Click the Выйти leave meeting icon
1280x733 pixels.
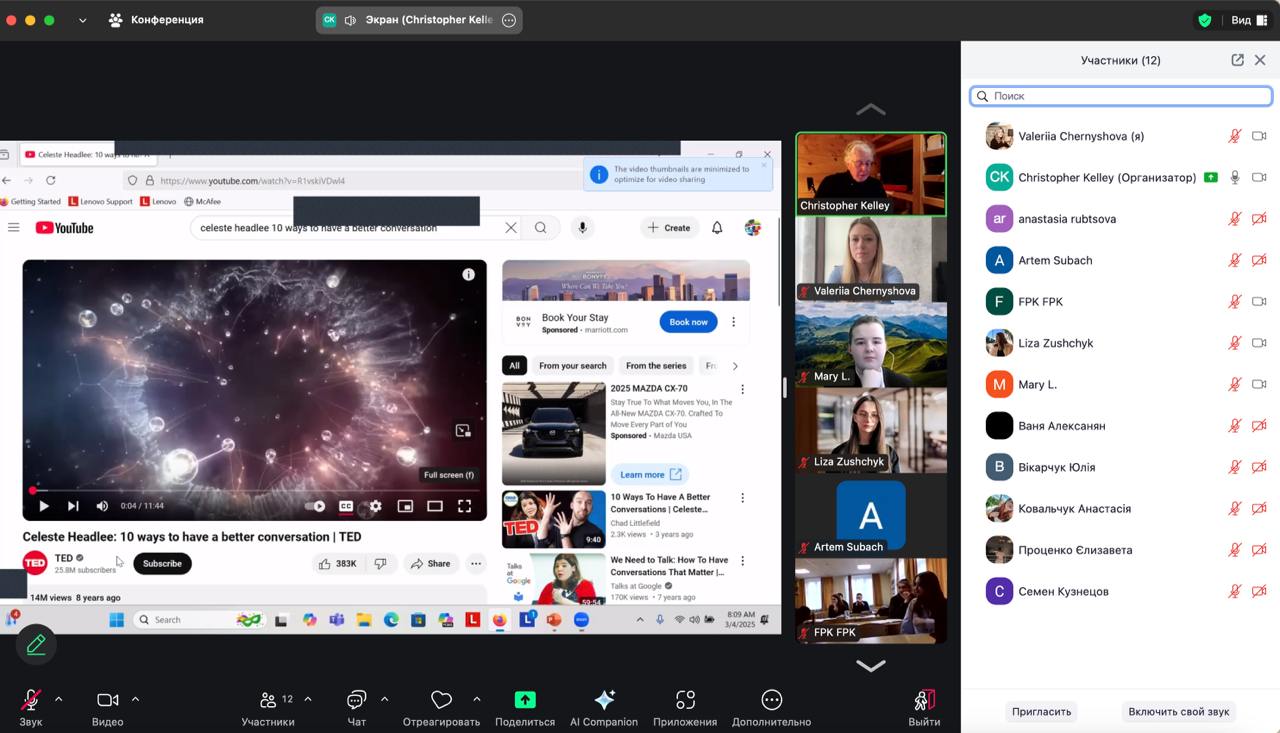pos(924,700)
